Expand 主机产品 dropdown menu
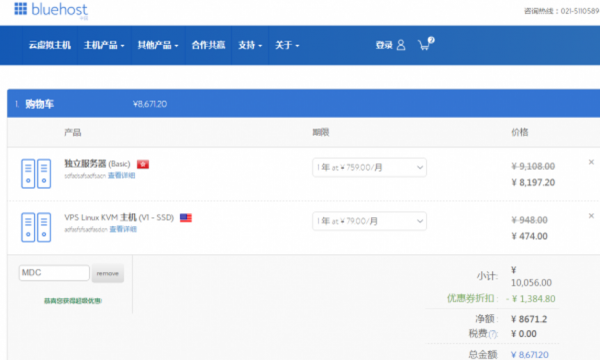The height and width of the screenshot is (360, 600). [x=104, y=45]
